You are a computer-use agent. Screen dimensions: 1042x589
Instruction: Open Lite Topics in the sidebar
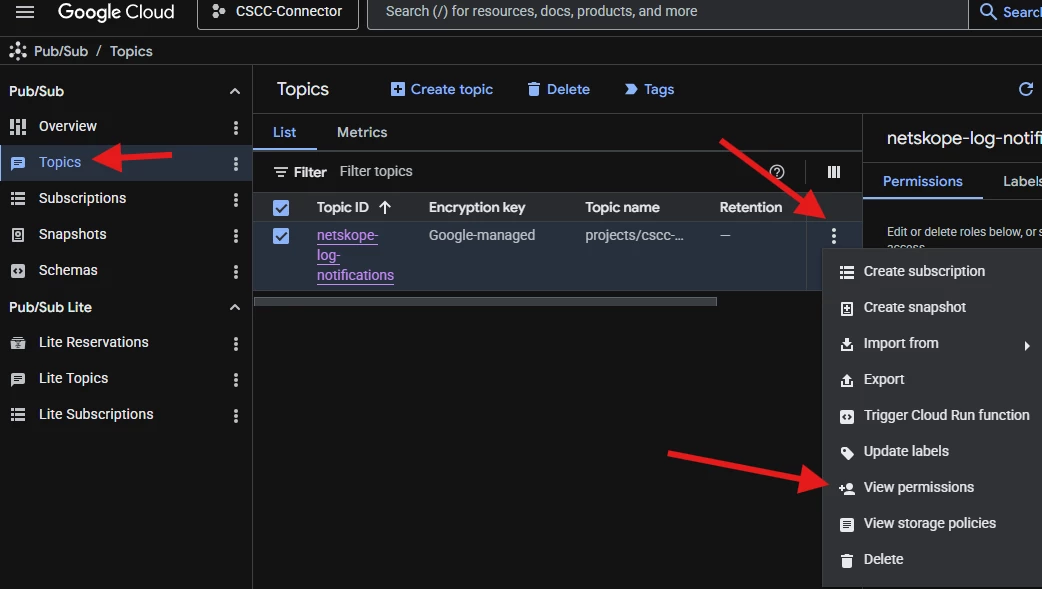pyautogui.click(x=73, y=378)
